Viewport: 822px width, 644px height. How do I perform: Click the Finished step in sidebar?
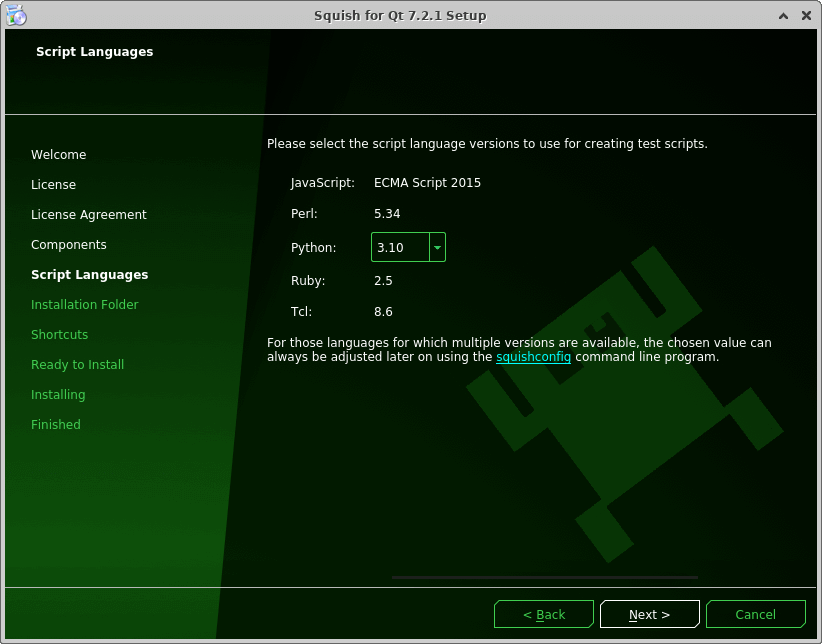[55, 425]
